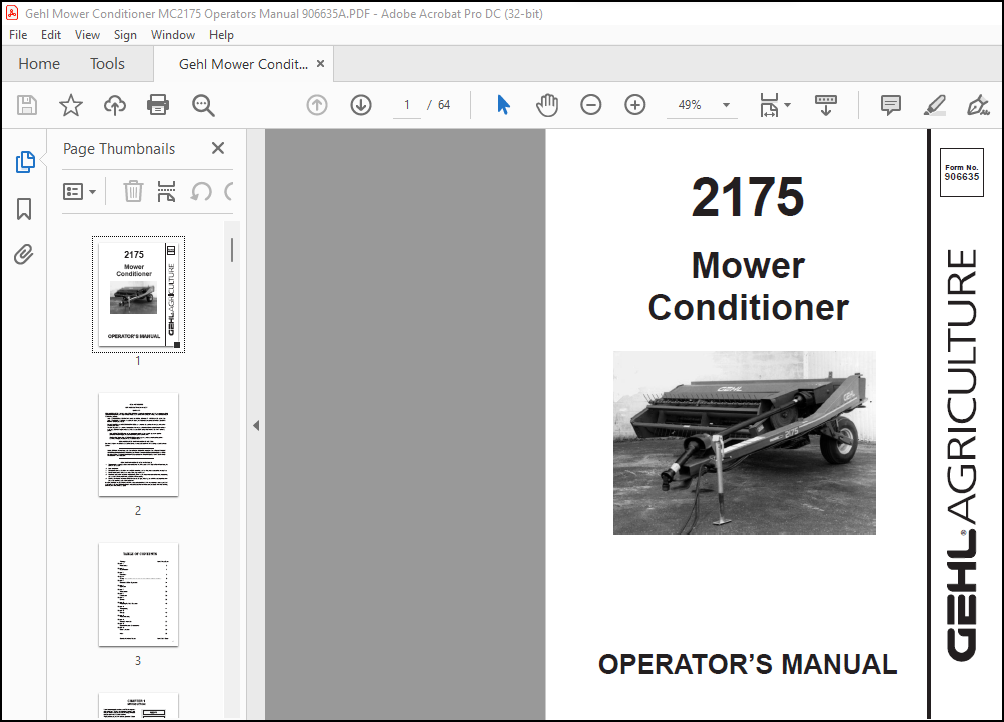Screen dimensions: 1004x722
Task: Go to previous page arrow
Action: coord(317,105)
